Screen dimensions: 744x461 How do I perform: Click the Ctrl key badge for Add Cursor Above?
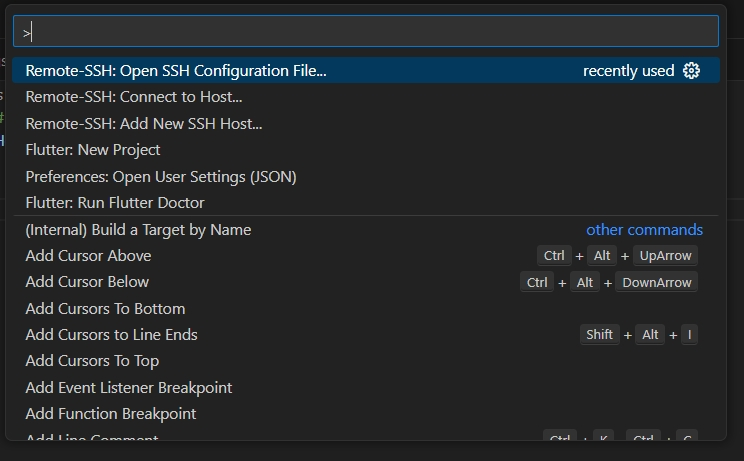(x=554, y=256)
